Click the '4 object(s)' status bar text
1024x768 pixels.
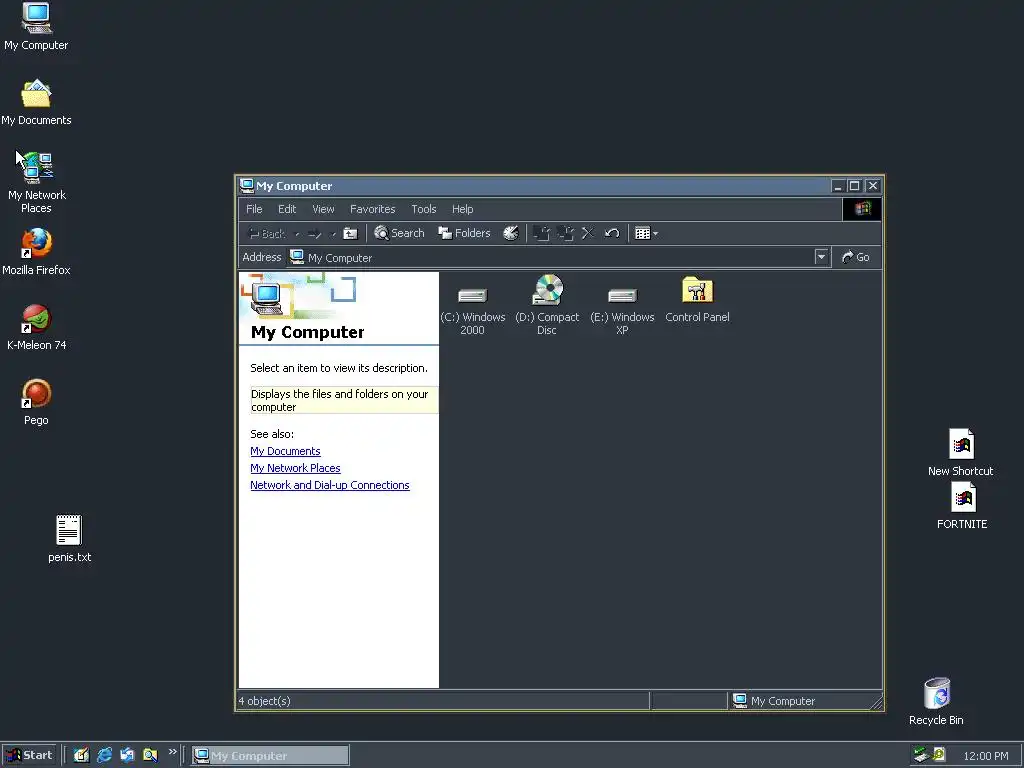264,701
